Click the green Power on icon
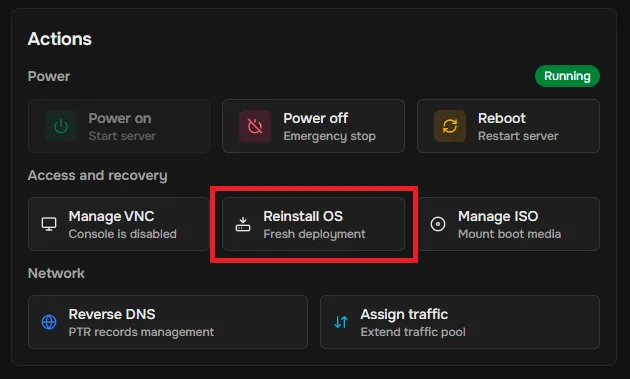Viewport: 630px width, 379px height. (61, 127)
